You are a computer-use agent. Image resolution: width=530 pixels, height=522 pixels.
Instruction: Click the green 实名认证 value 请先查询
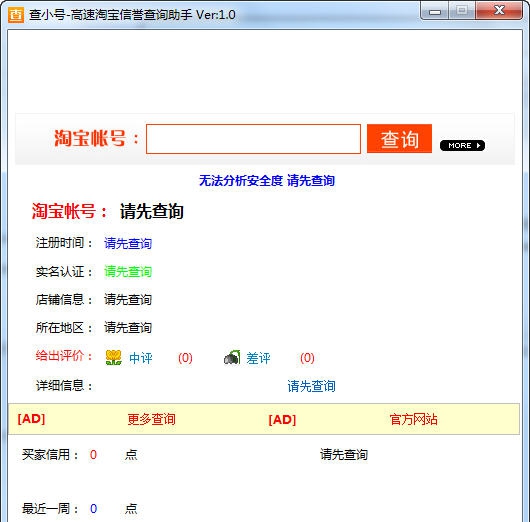coord(128,271)
